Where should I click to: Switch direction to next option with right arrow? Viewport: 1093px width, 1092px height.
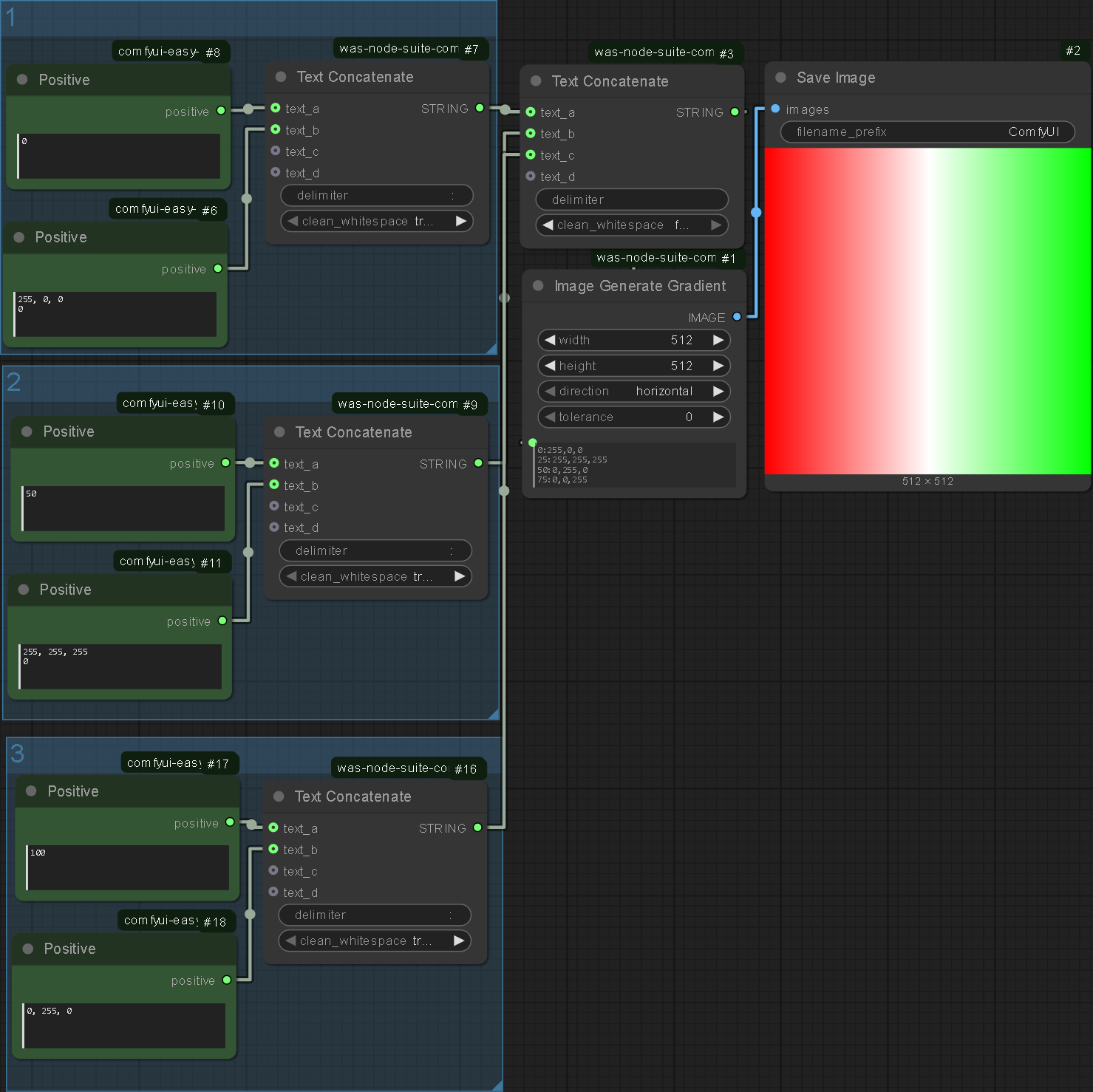[718, 391]
